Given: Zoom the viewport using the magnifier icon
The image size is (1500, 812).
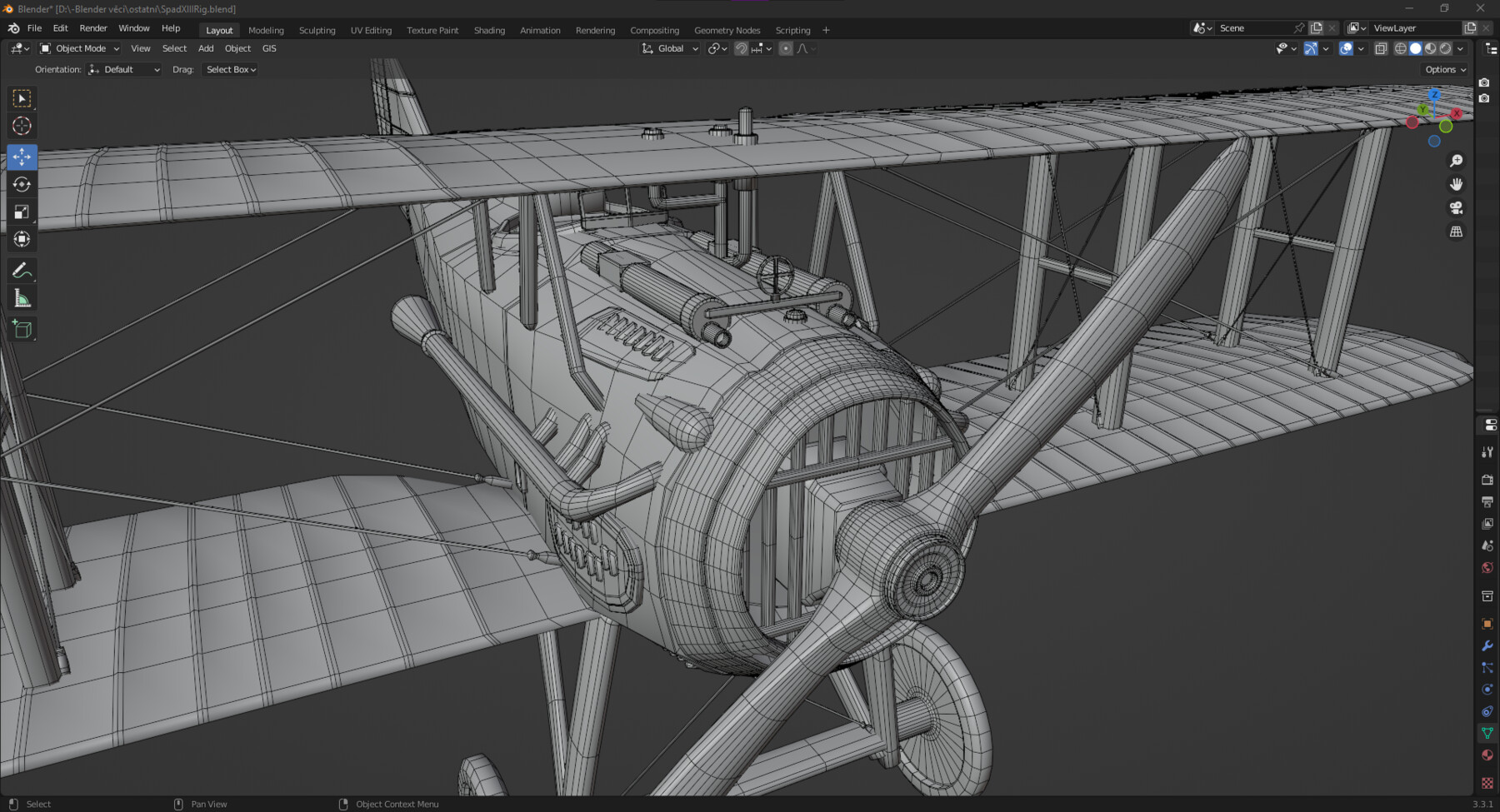Looking at the screenshot, I should [1455, 161].
